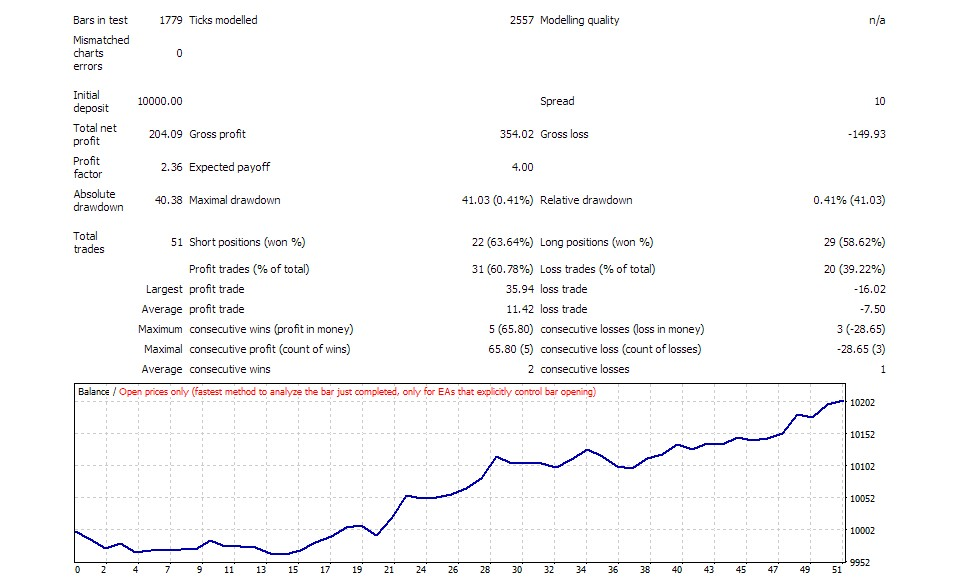Select the "Spread" label
960x577 pixels.
pos(557,101)
